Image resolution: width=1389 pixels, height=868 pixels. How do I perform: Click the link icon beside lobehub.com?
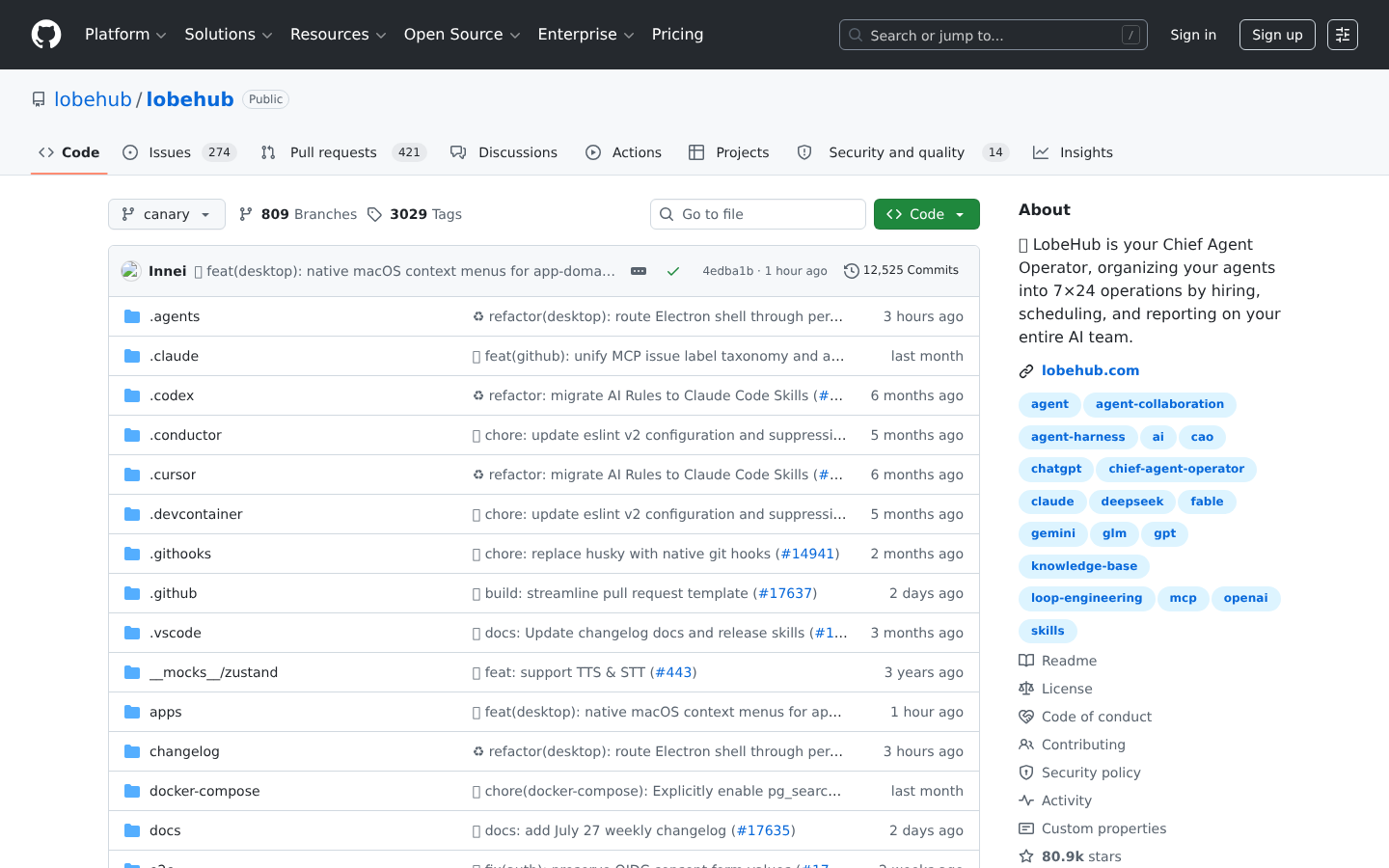point(1026,371)
